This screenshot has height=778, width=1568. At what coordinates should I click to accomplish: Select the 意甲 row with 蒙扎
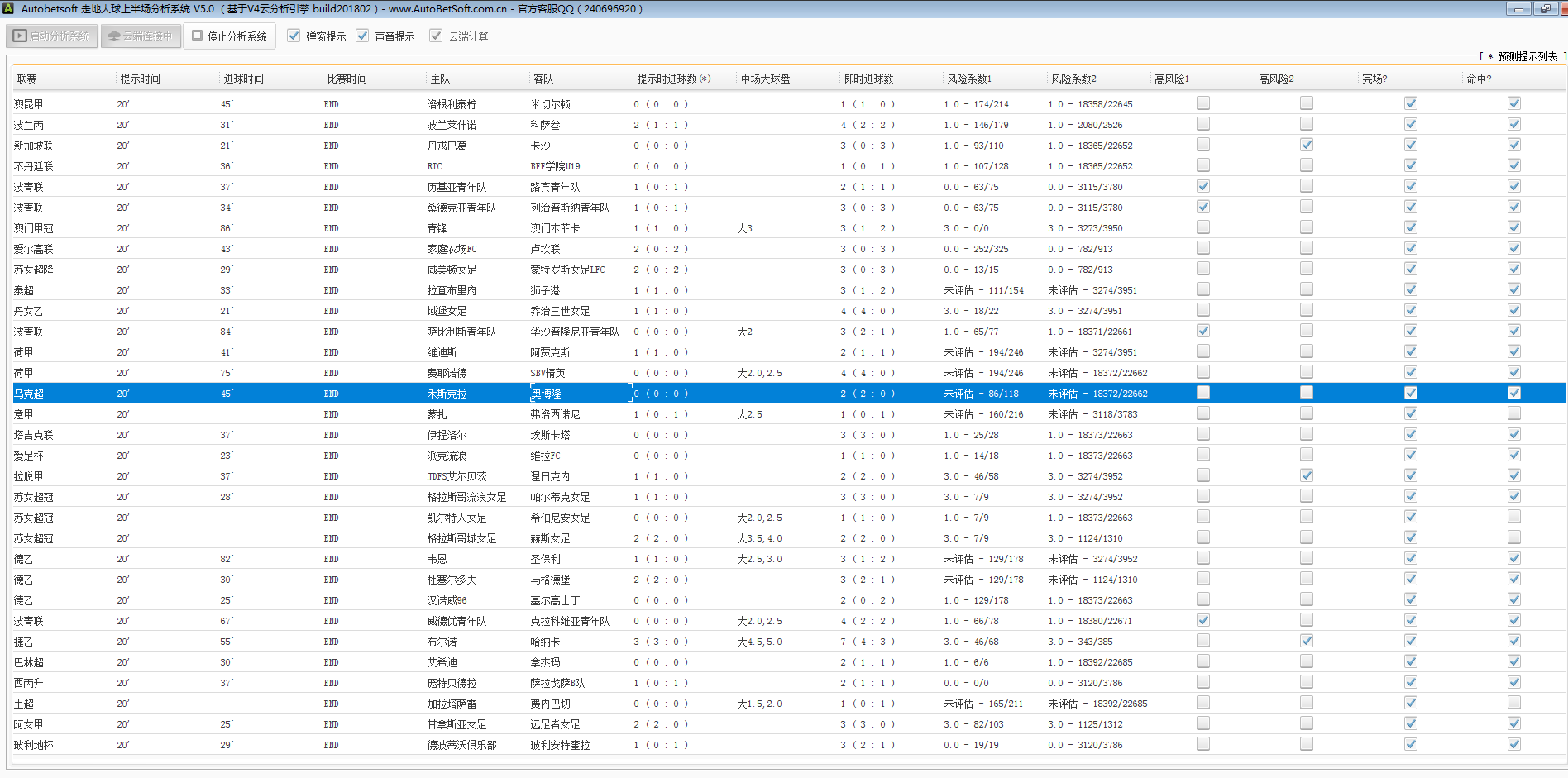[437, 414]
